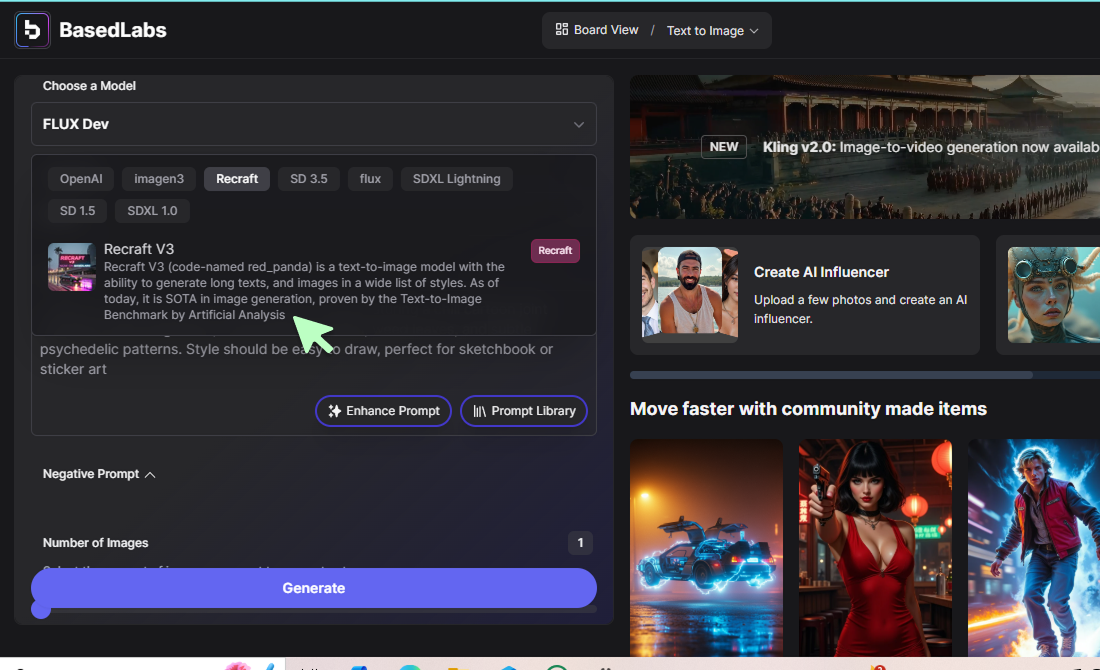Select the OpenAI model tab
This screenshot has width=1100, height=670.
point(81,179)
